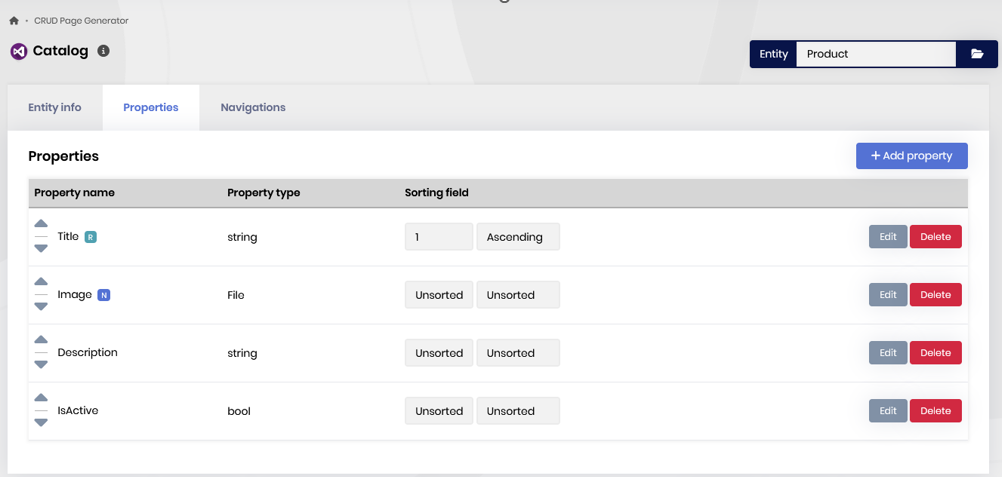Click the home icon in breadcrumb
The height and width of the screenshot is (477, 1002).
coord(14,21)
